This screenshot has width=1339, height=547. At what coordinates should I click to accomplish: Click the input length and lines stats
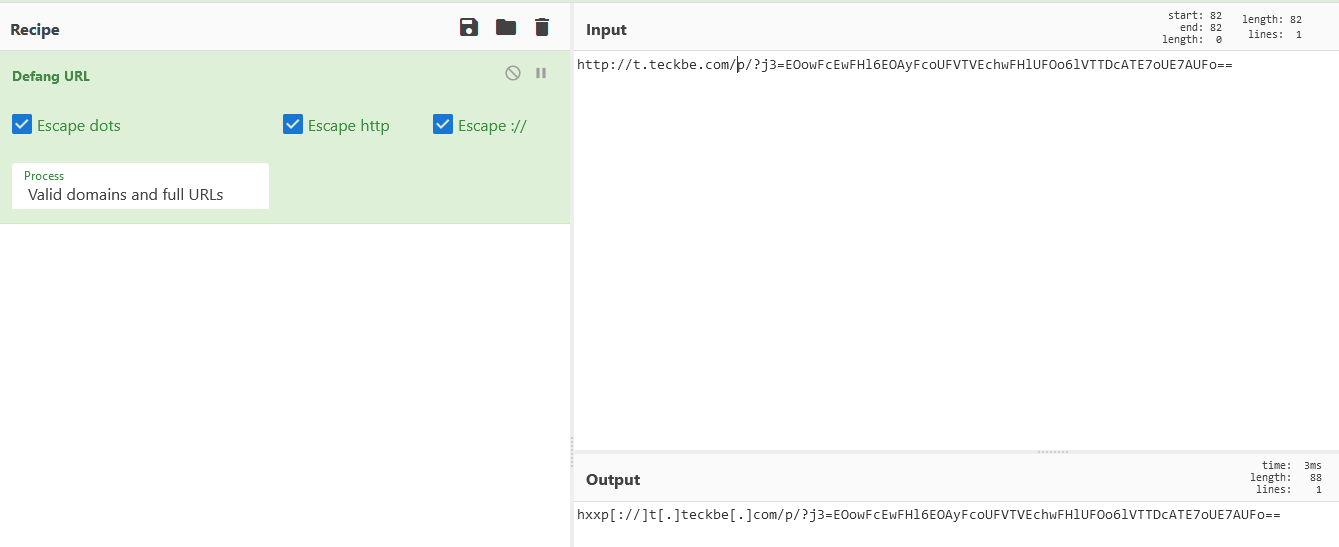(x=1272, y=27)
